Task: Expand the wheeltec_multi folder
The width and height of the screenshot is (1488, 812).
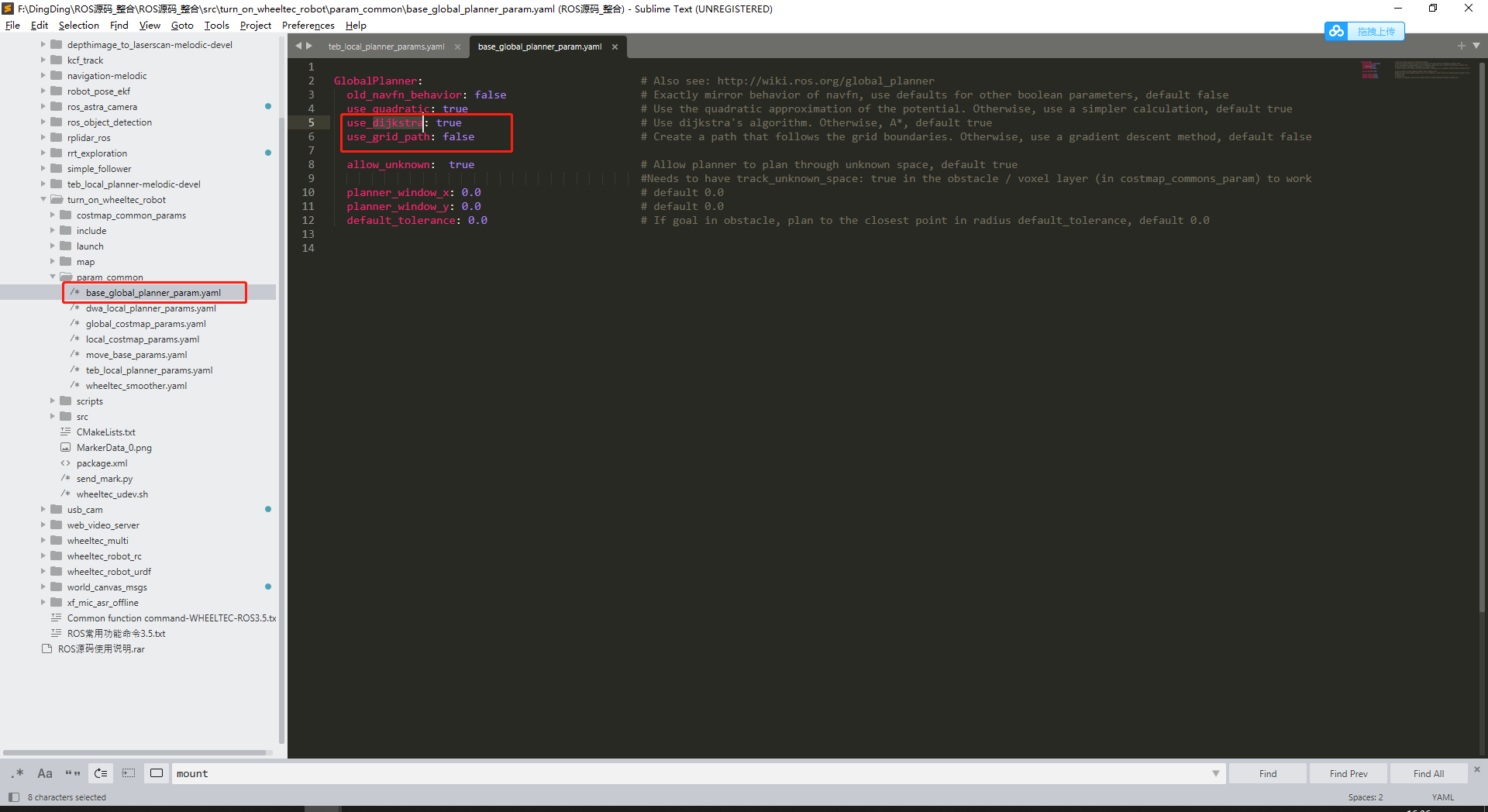Action: point(43,541)
